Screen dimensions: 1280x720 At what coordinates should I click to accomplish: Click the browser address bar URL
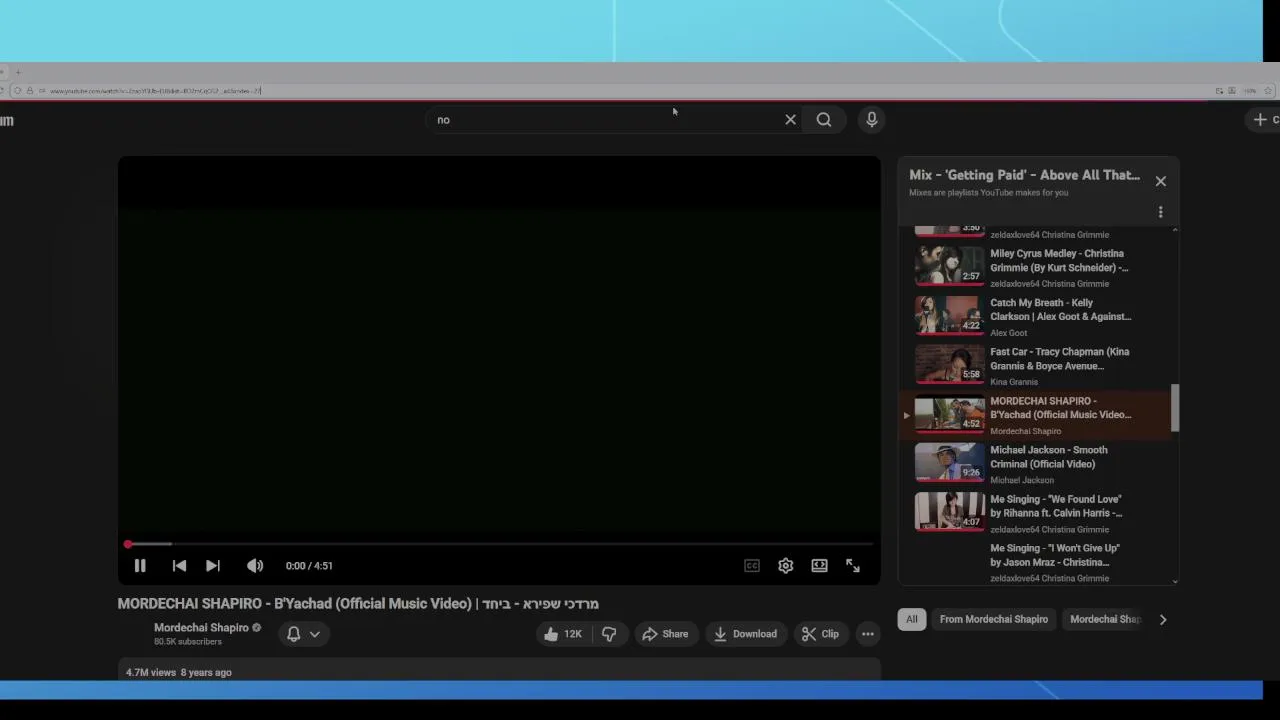(x=155, y=91)
